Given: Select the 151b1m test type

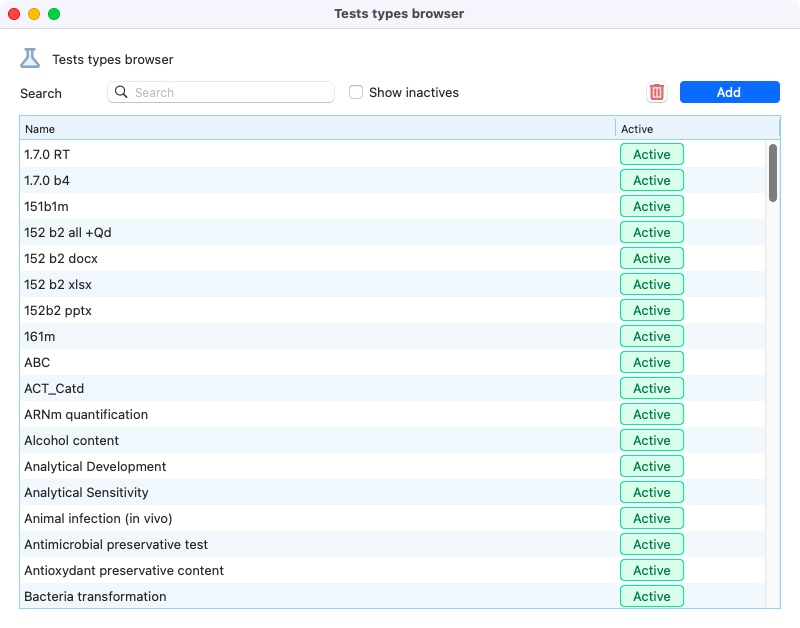Looking at the screenshot, I should 392,206.
